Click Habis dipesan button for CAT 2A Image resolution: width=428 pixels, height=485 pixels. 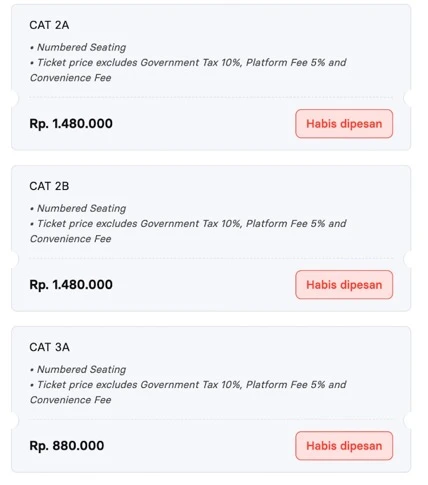coord(344,124)
